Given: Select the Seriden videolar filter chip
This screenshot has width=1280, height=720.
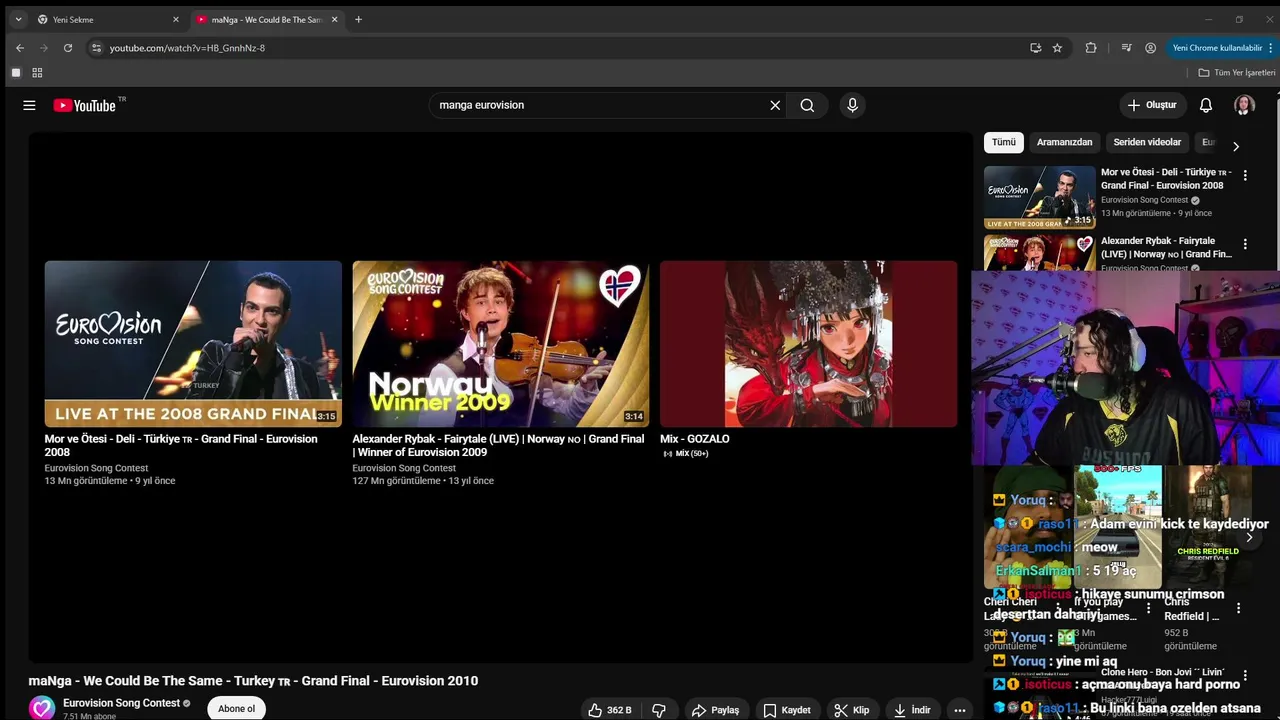Looking at the screenshot, I should [x=1147, y=142].
